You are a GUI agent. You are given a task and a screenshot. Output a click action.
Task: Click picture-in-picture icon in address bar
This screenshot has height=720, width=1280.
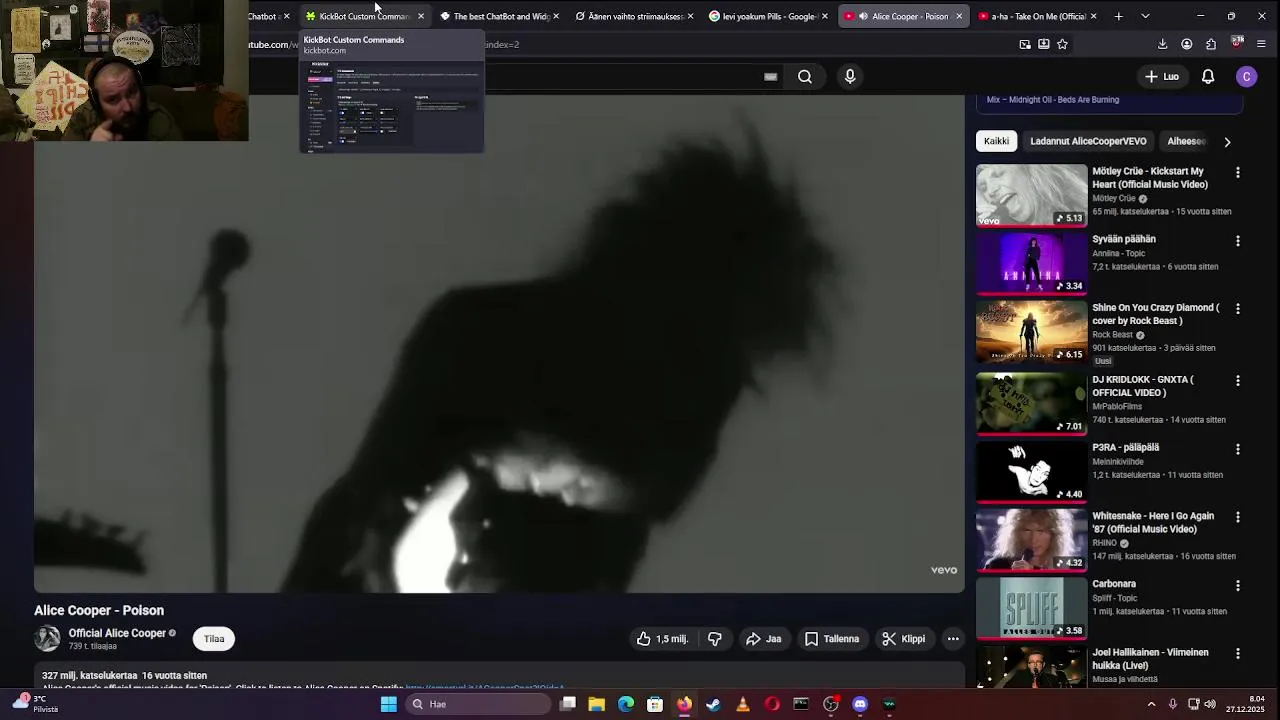tap(1025, 44)
